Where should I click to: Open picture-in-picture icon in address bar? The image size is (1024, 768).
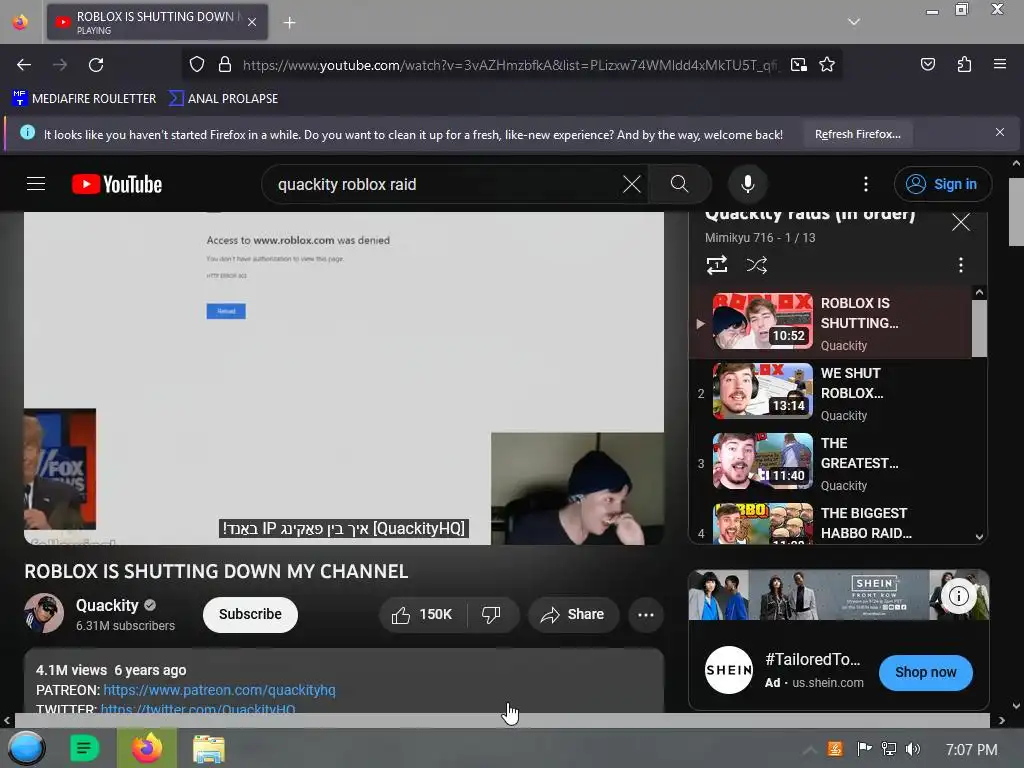point(798,65)
